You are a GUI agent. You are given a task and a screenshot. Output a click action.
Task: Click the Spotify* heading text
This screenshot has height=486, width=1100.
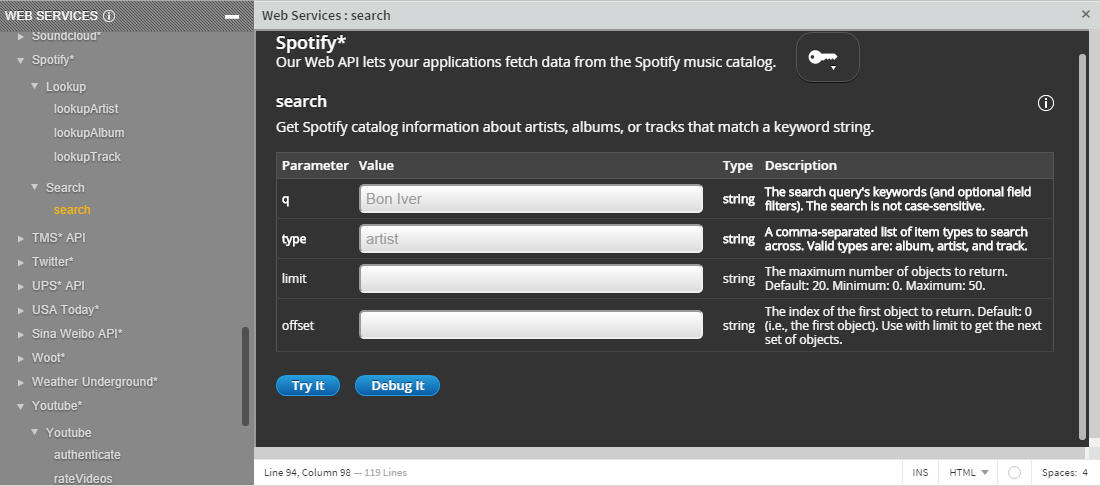pos(311,43)
